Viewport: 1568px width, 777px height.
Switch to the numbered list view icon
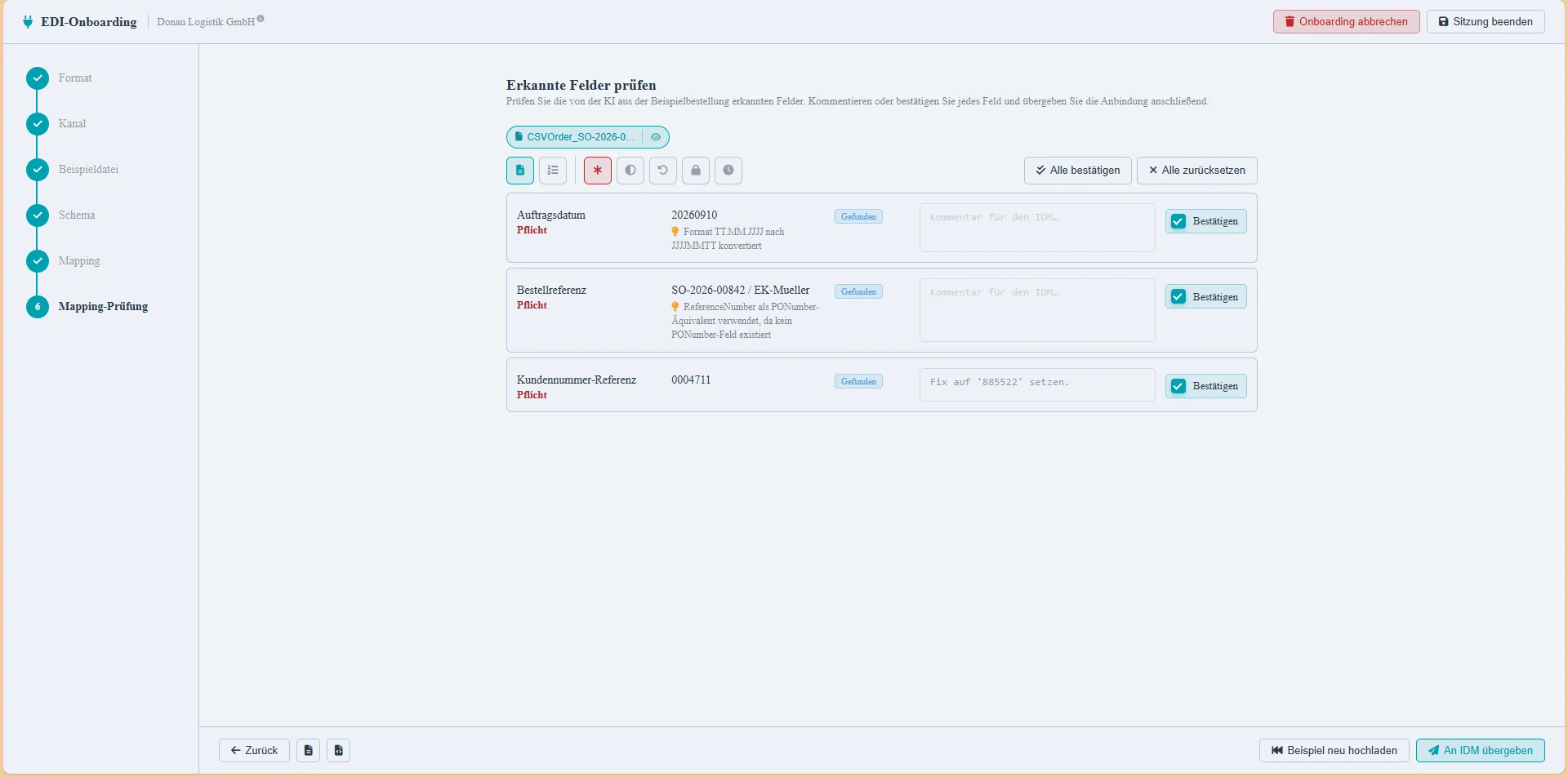coord(553,171)
